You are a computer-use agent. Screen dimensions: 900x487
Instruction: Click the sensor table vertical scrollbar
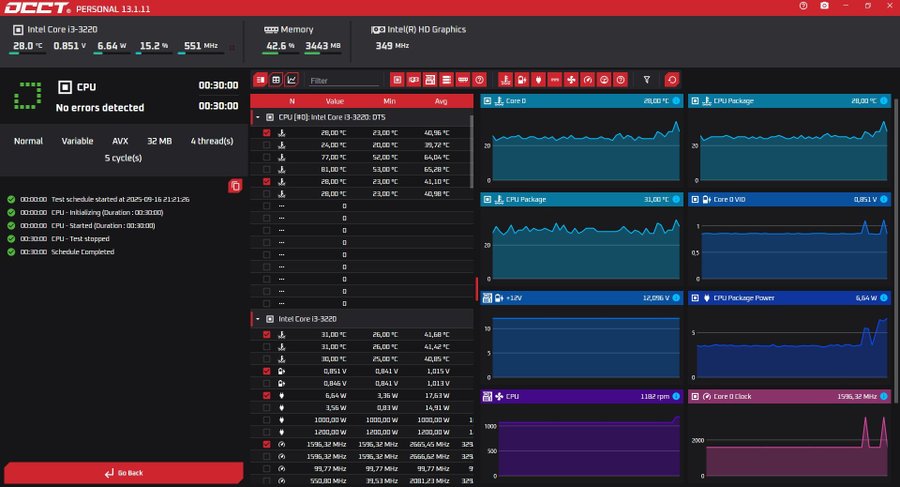(473, 150)
